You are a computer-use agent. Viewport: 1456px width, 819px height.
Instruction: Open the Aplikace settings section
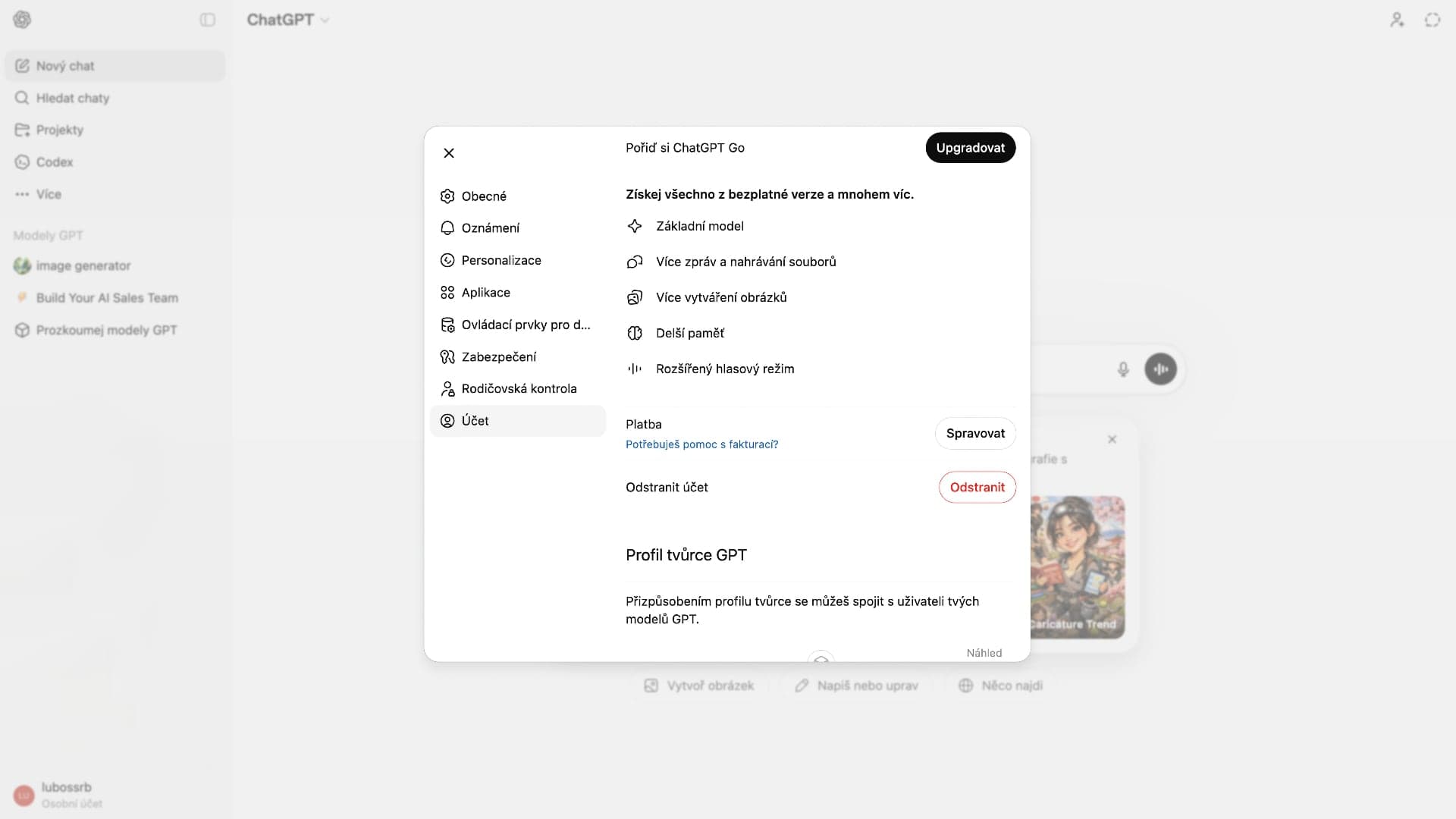click(x=485, y=293)
